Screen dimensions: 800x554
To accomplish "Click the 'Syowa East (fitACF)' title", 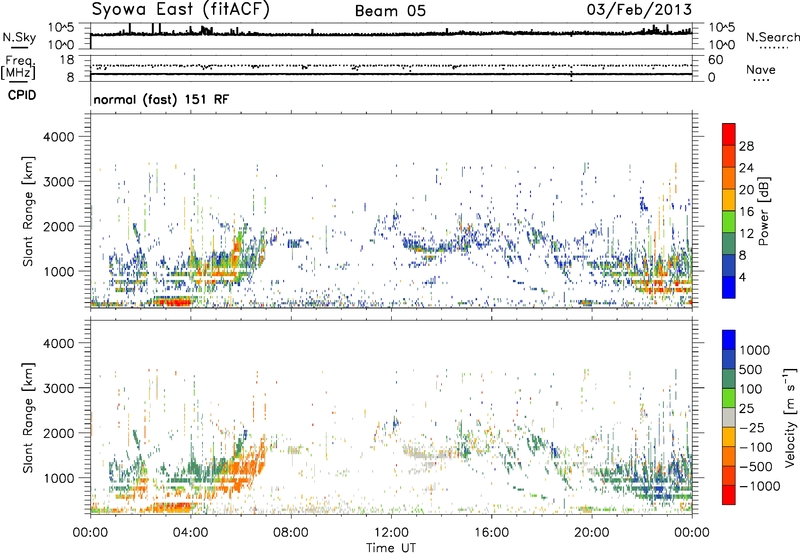I will pos(181,9).
